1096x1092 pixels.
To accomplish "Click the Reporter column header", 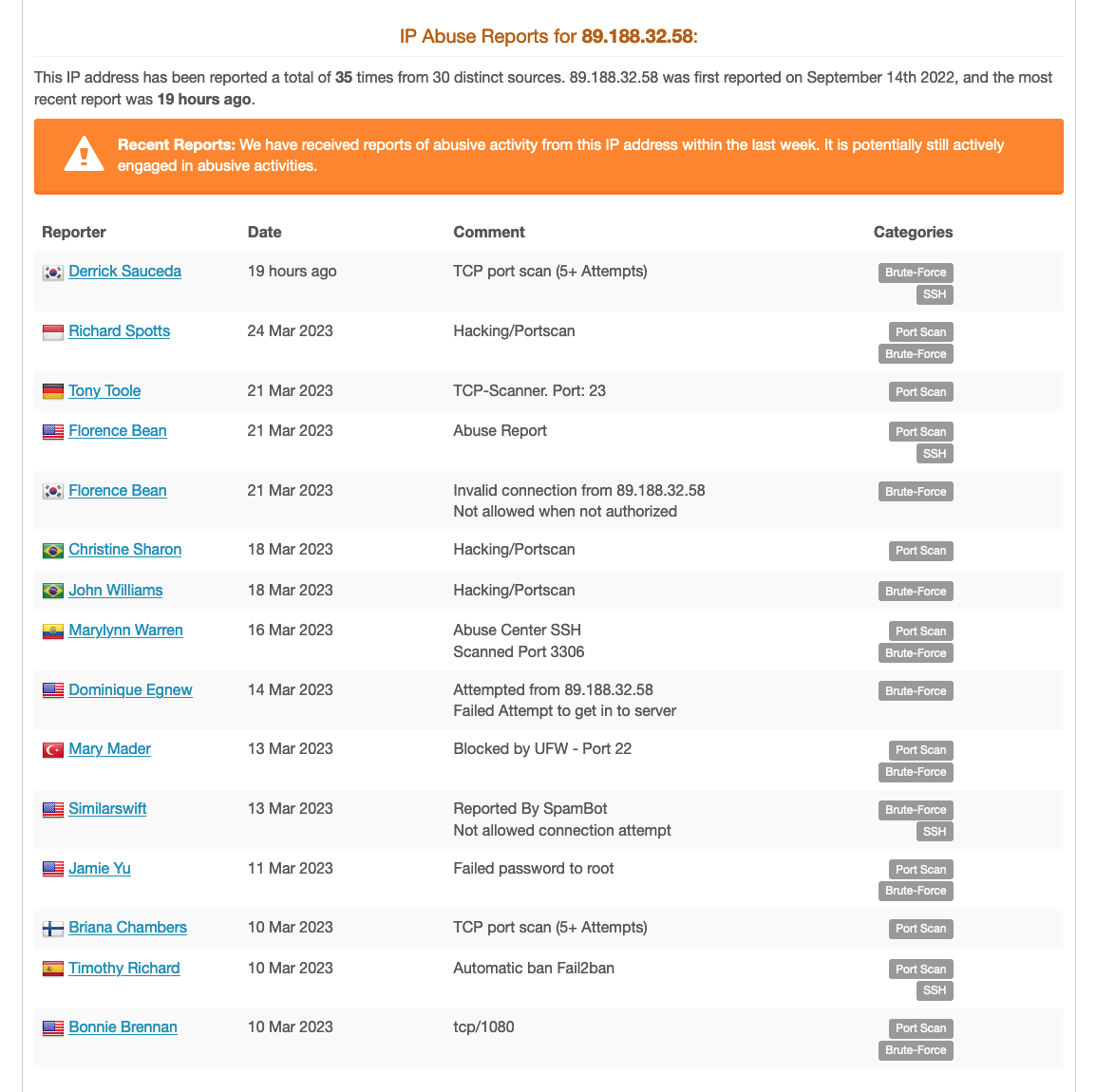I will coord(74,232).
